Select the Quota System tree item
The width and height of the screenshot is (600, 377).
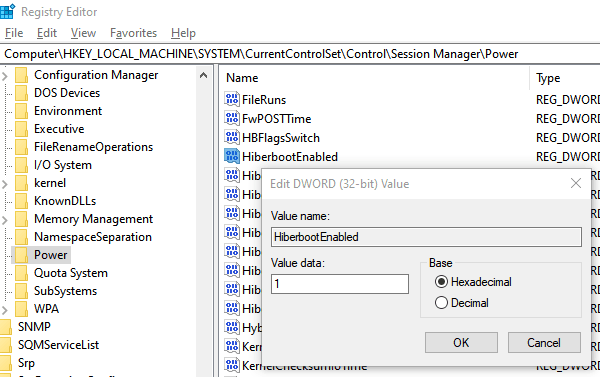tap(71, 273)
